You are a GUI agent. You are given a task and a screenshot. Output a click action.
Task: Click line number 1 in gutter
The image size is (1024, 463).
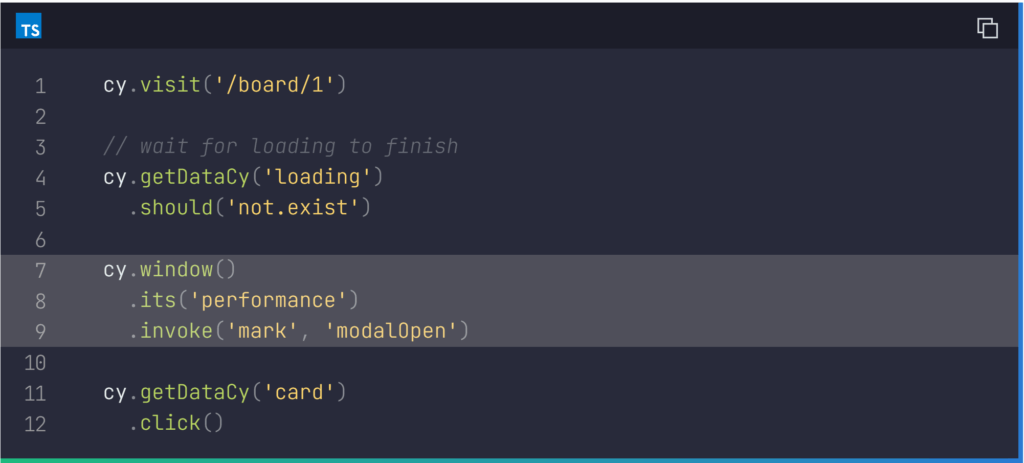click(x=40, y=86)
